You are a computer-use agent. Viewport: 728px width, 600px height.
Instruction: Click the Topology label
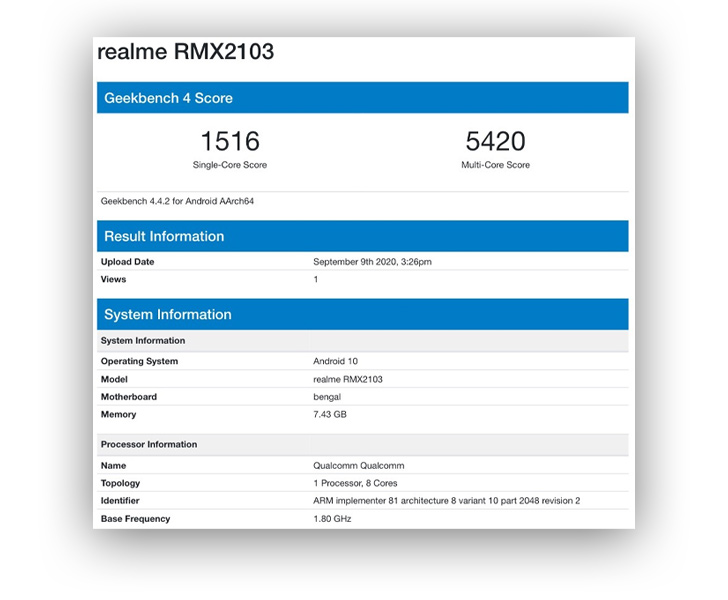pyautogui.click(x=120, y=483)
